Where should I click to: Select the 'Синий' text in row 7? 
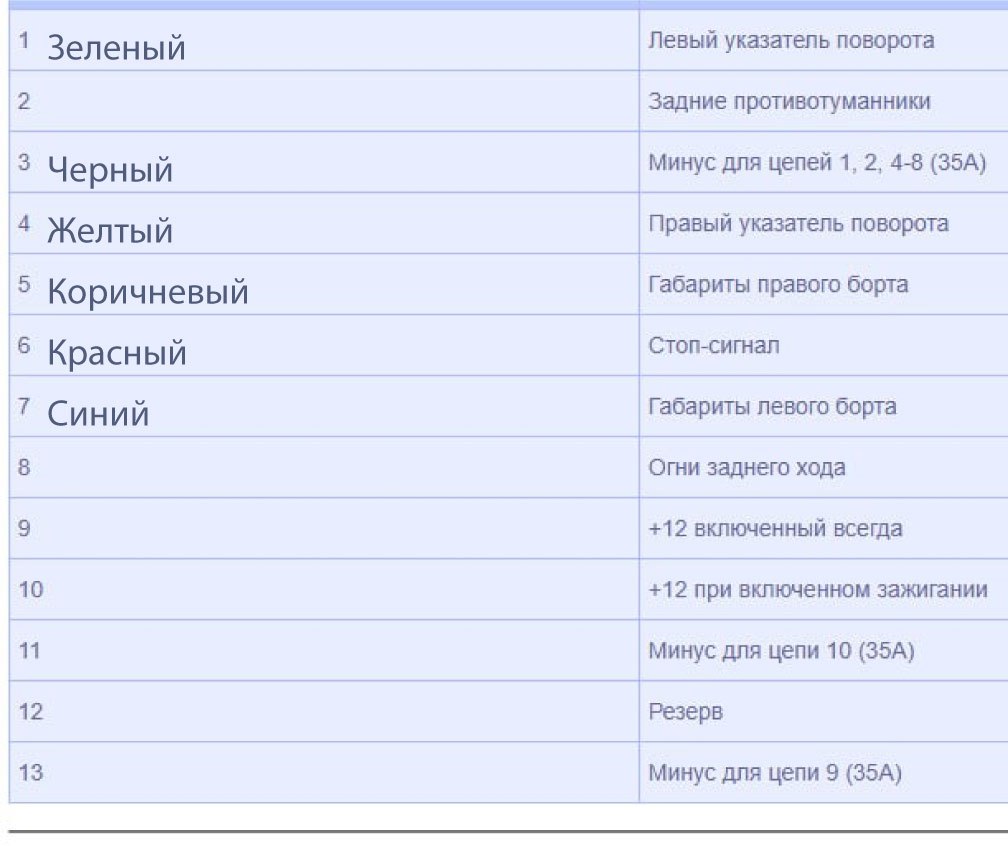[x=98, y=413]
